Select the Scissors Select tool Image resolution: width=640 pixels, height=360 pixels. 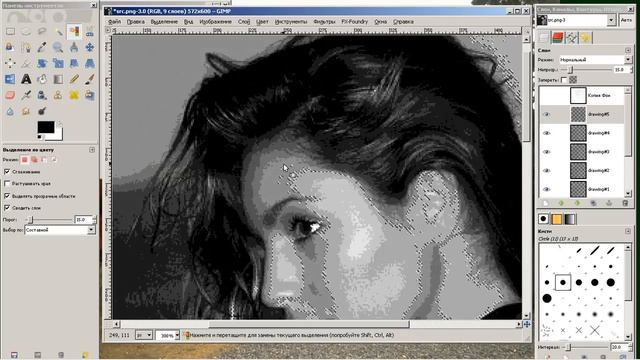(x=90, y=31)
